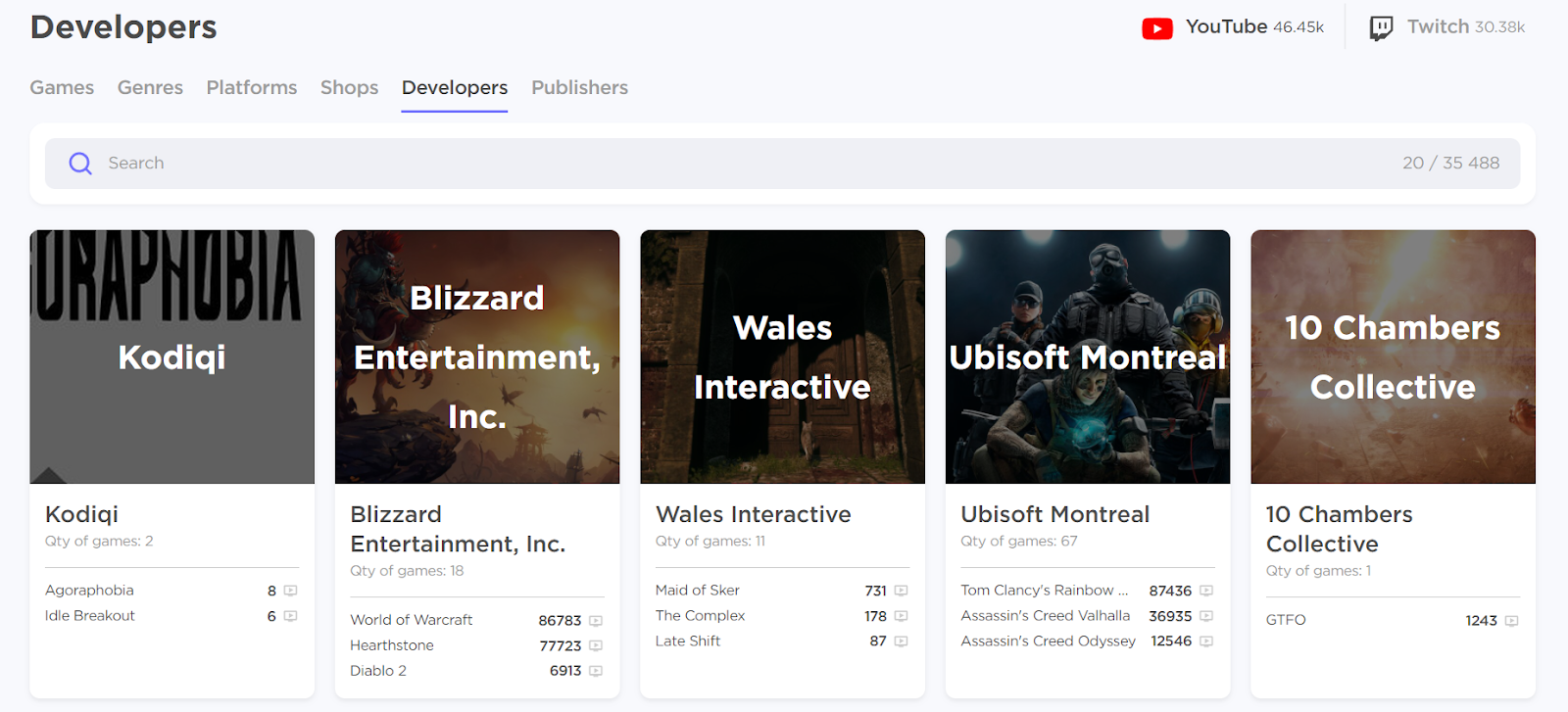Open the Late Shift game entry

click(x=687, y=641)
